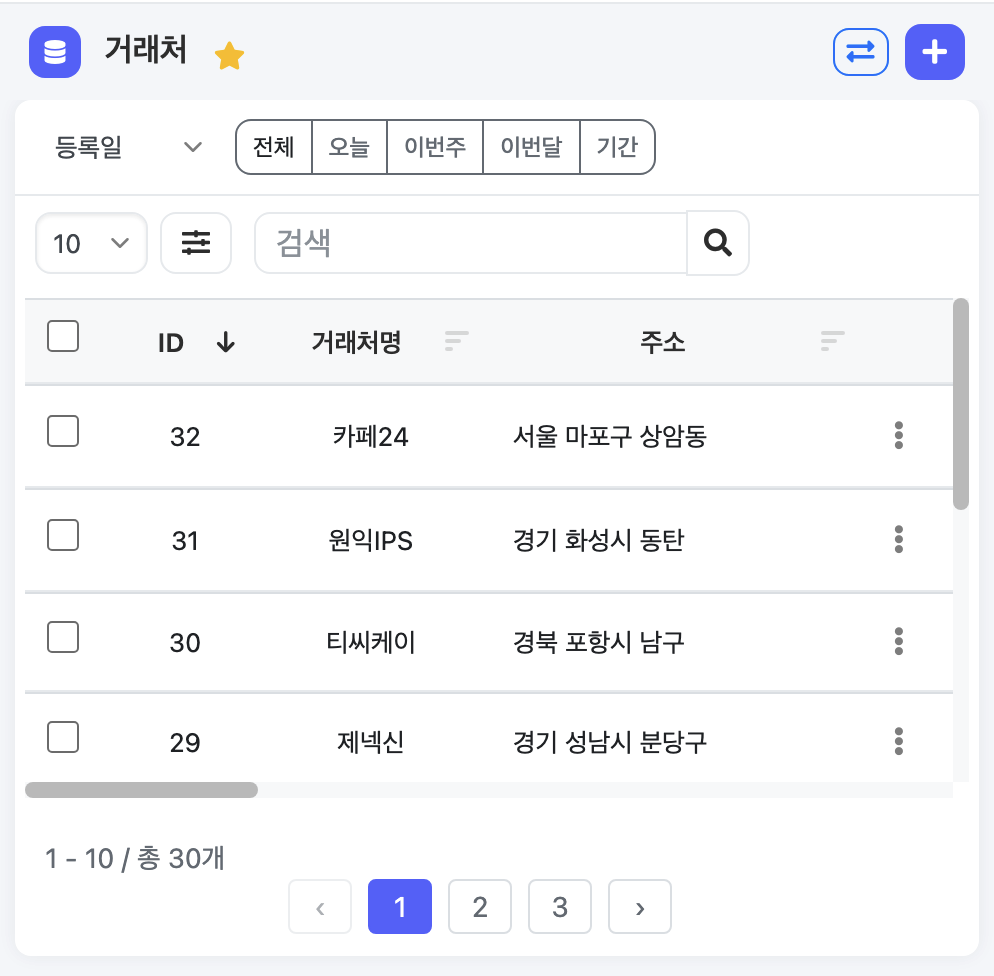Open the kebab menu for 티씨케이 row
Viewport: 994px width, 976px height.
(898, 642)
